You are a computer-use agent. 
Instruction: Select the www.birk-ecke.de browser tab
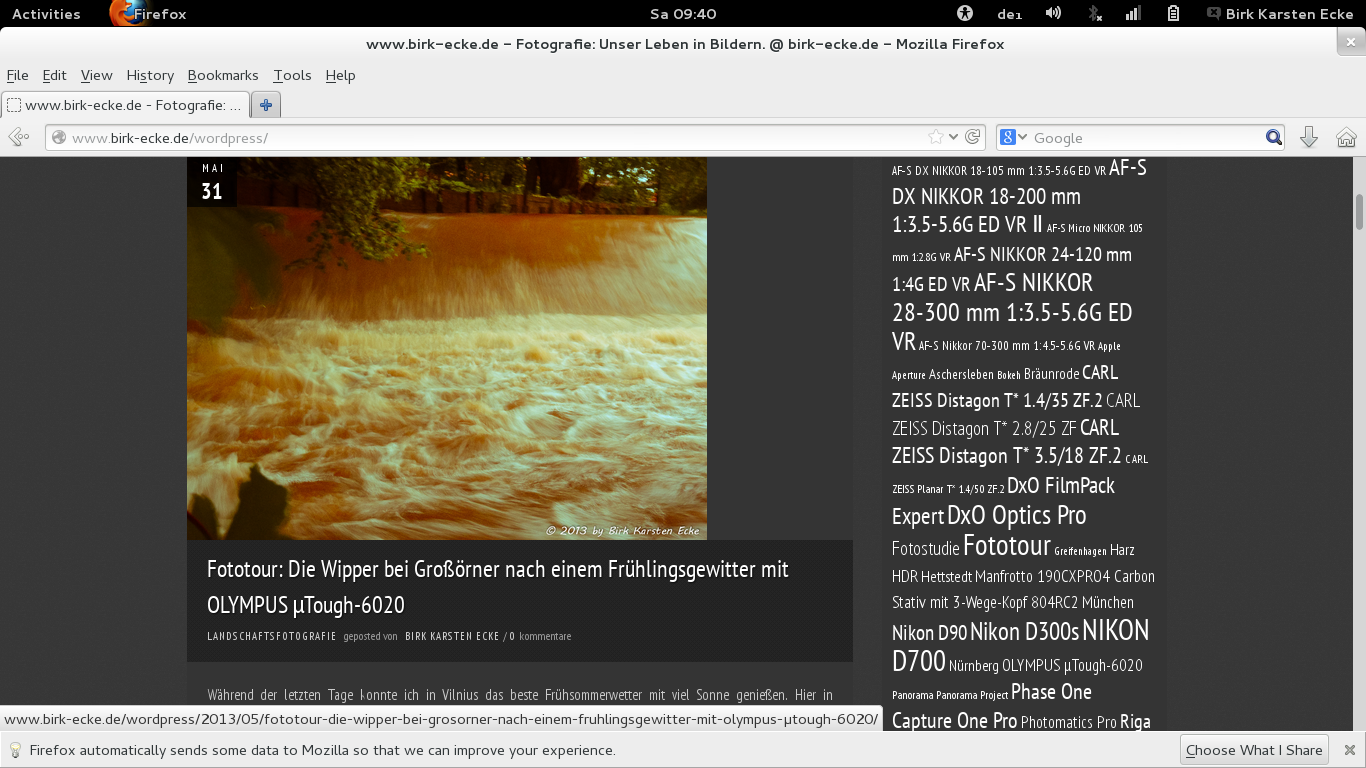[125, 104]
